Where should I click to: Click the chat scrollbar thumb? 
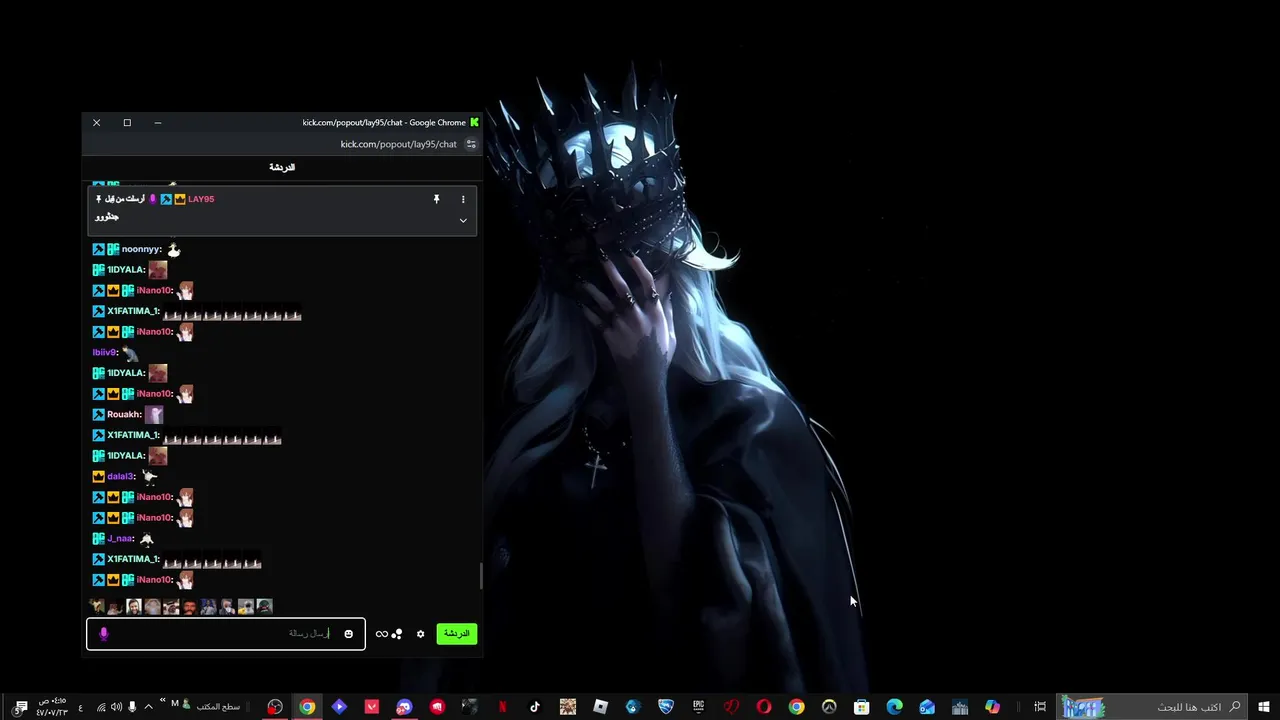coord(480,576)
